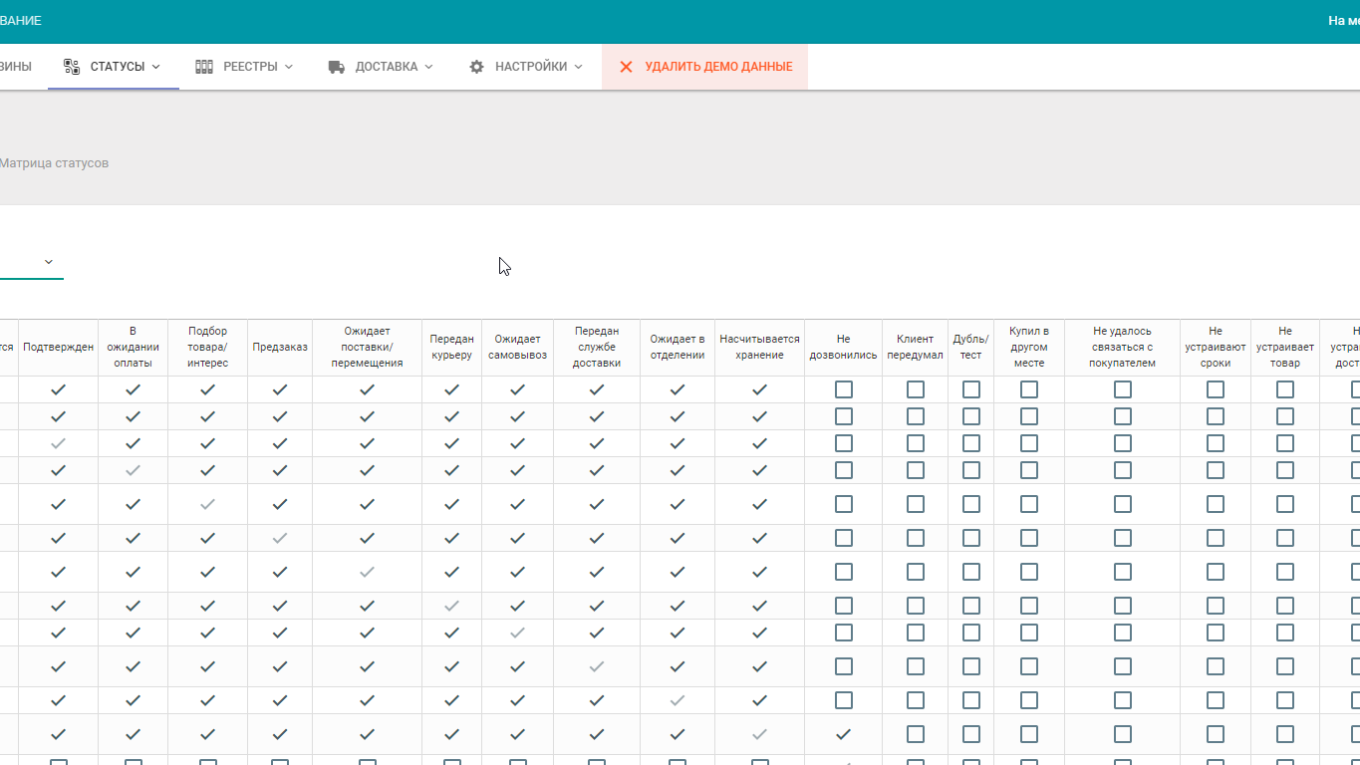Click the НАСТРОЙКИ gear icon
The height and width of the screenshot is (765, 1360).
click(x=476, y=66)
